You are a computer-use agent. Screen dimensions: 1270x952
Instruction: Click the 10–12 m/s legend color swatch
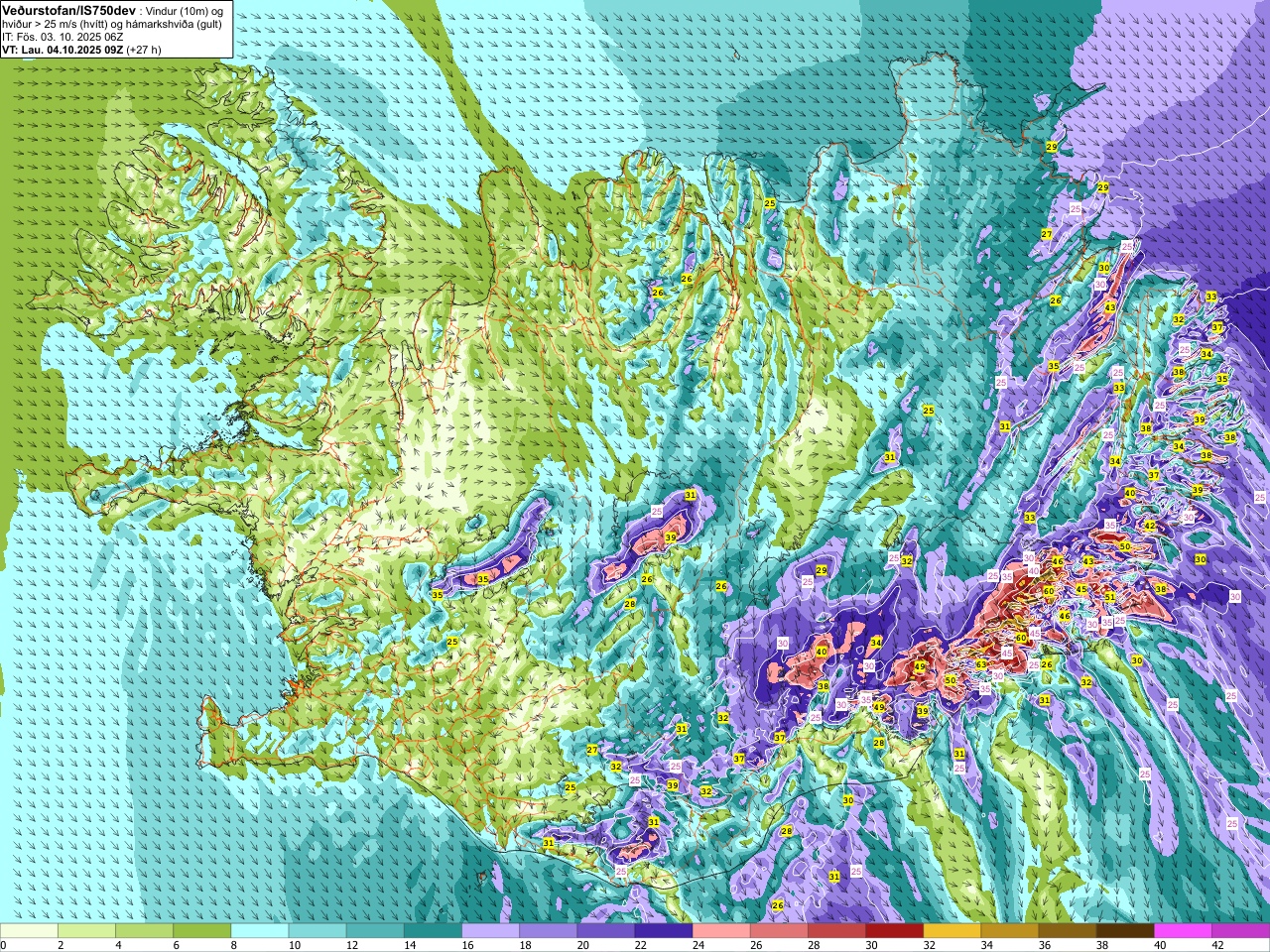[317, 931]
